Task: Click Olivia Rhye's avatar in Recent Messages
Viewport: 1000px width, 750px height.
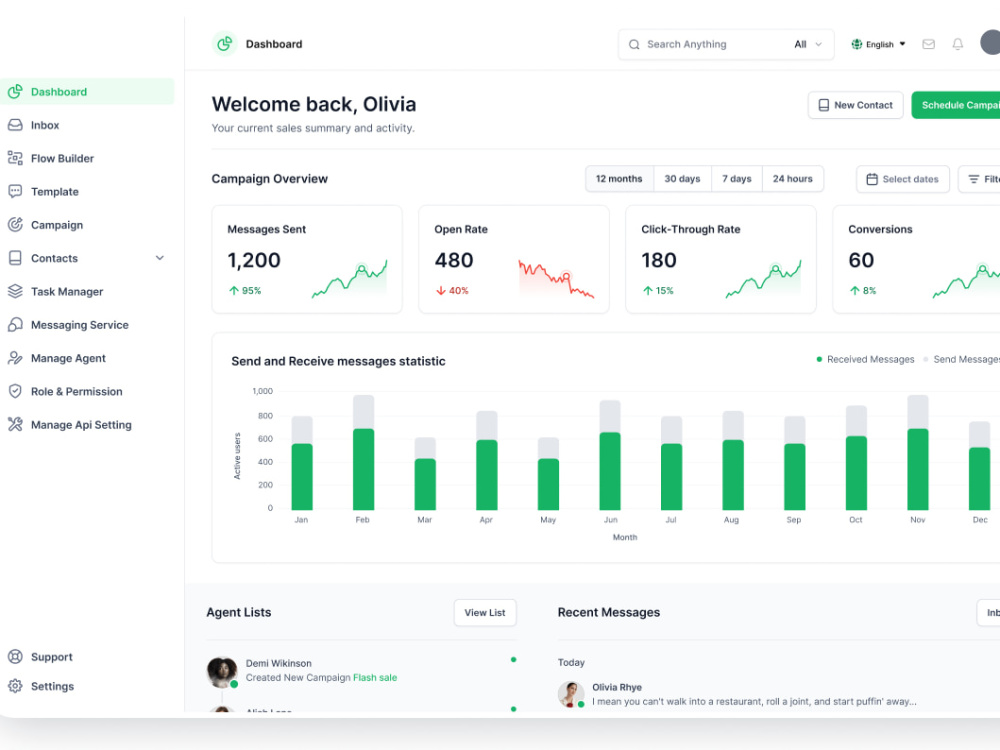Action: [571, 694]
